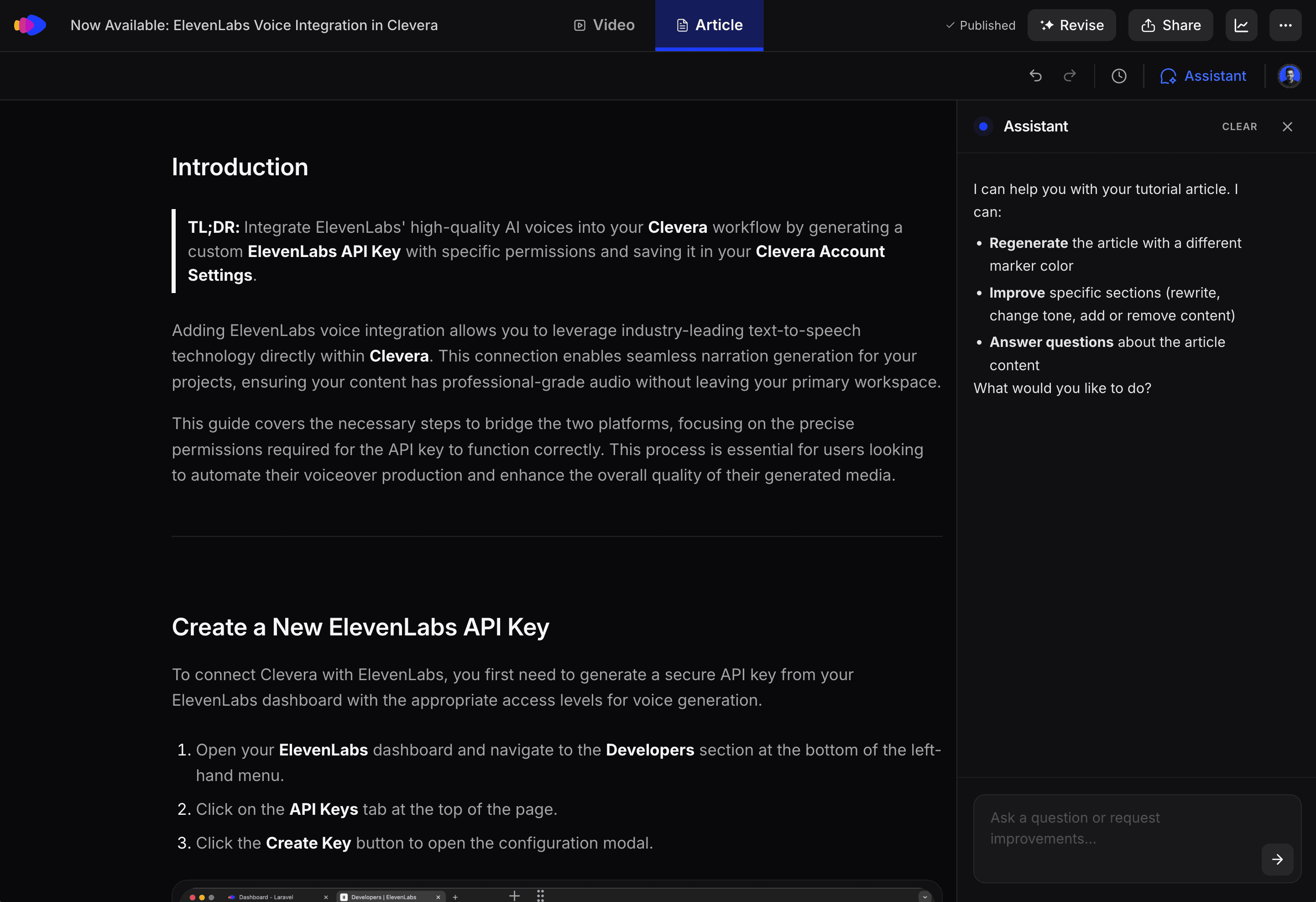Toggle the Assistant toolbar button
Image resolution: width=1316 pixels, height=902 pixels.
1203,76
